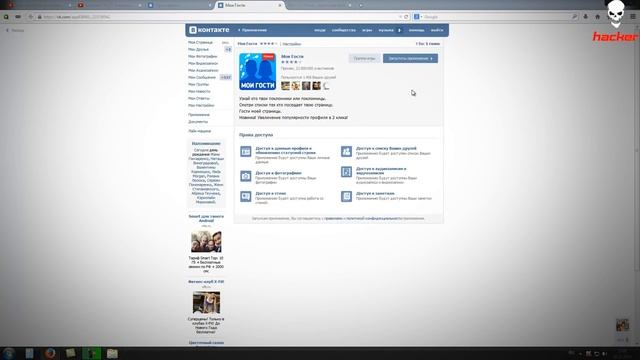Click the notes access permission icon
This screenshot has height=360, width=640.
pos(346,196)
